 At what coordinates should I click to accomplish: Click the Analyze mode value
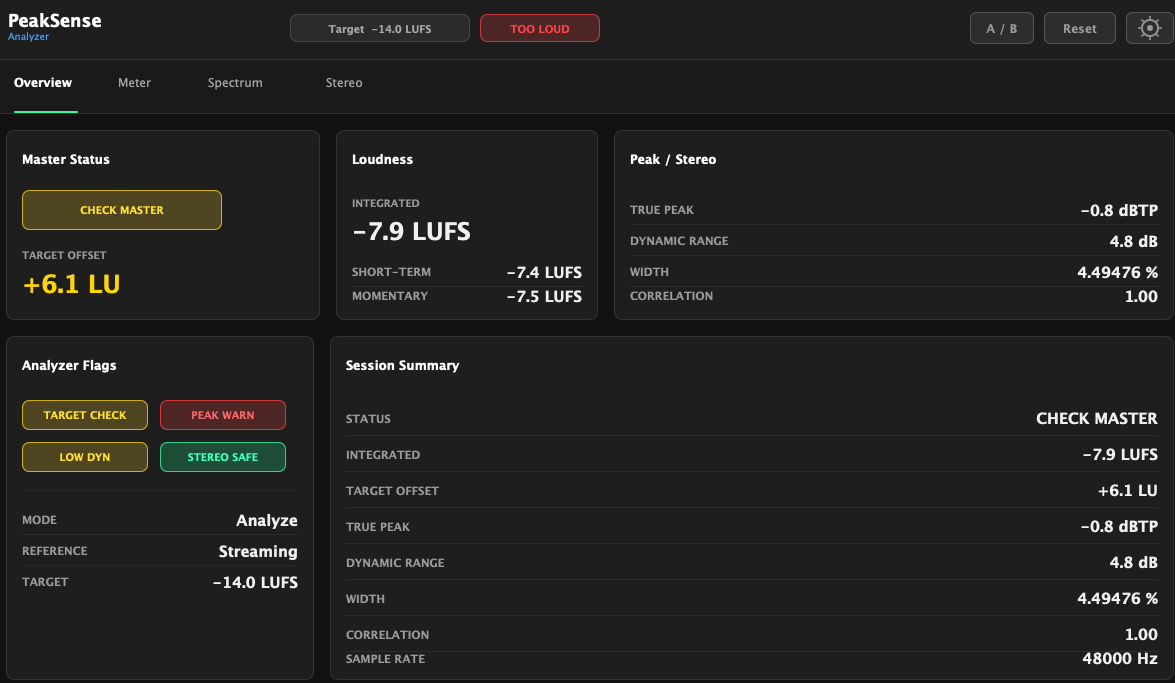click(267, 520)
